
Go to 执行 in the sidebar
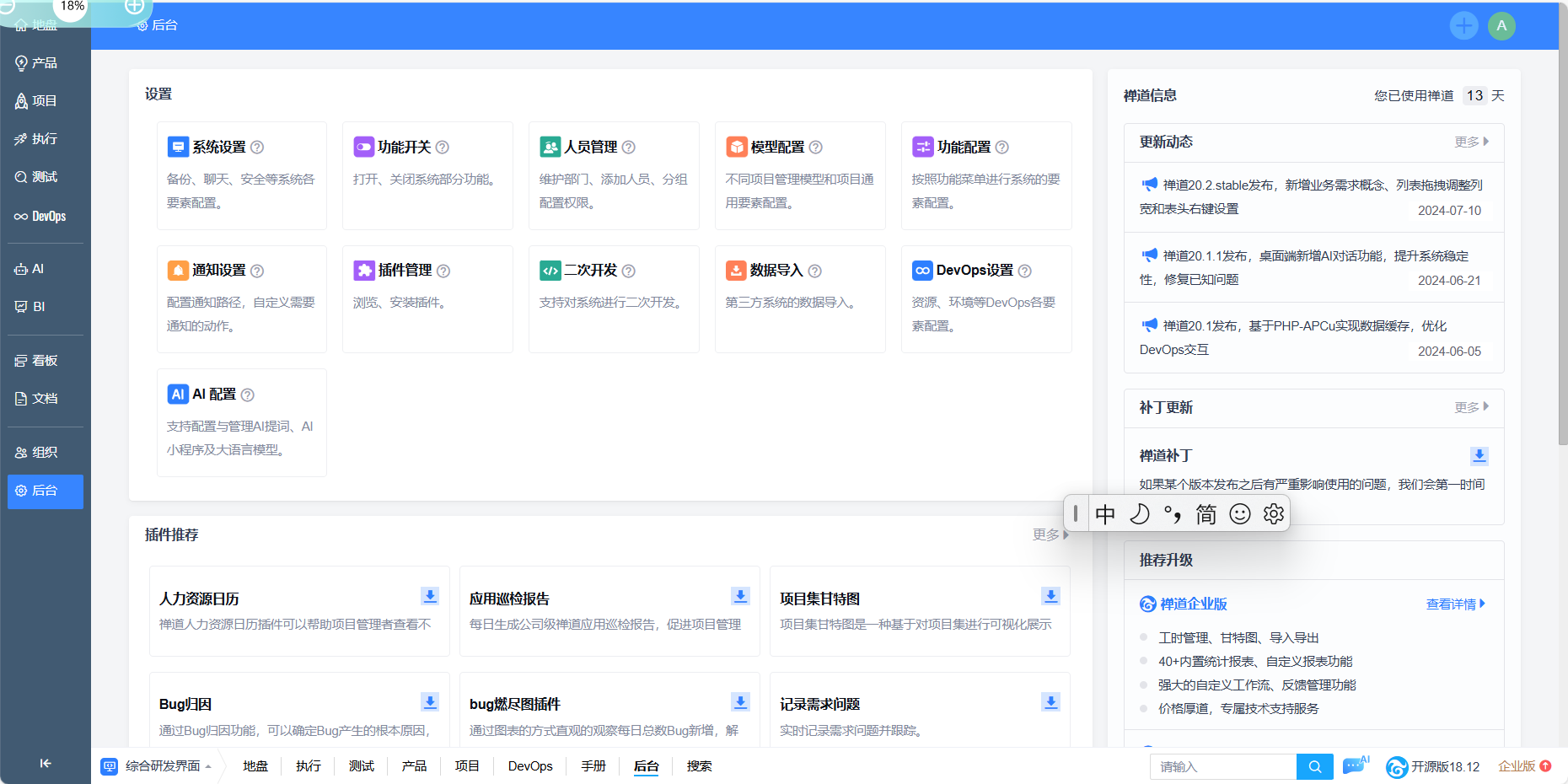(45, 138)
